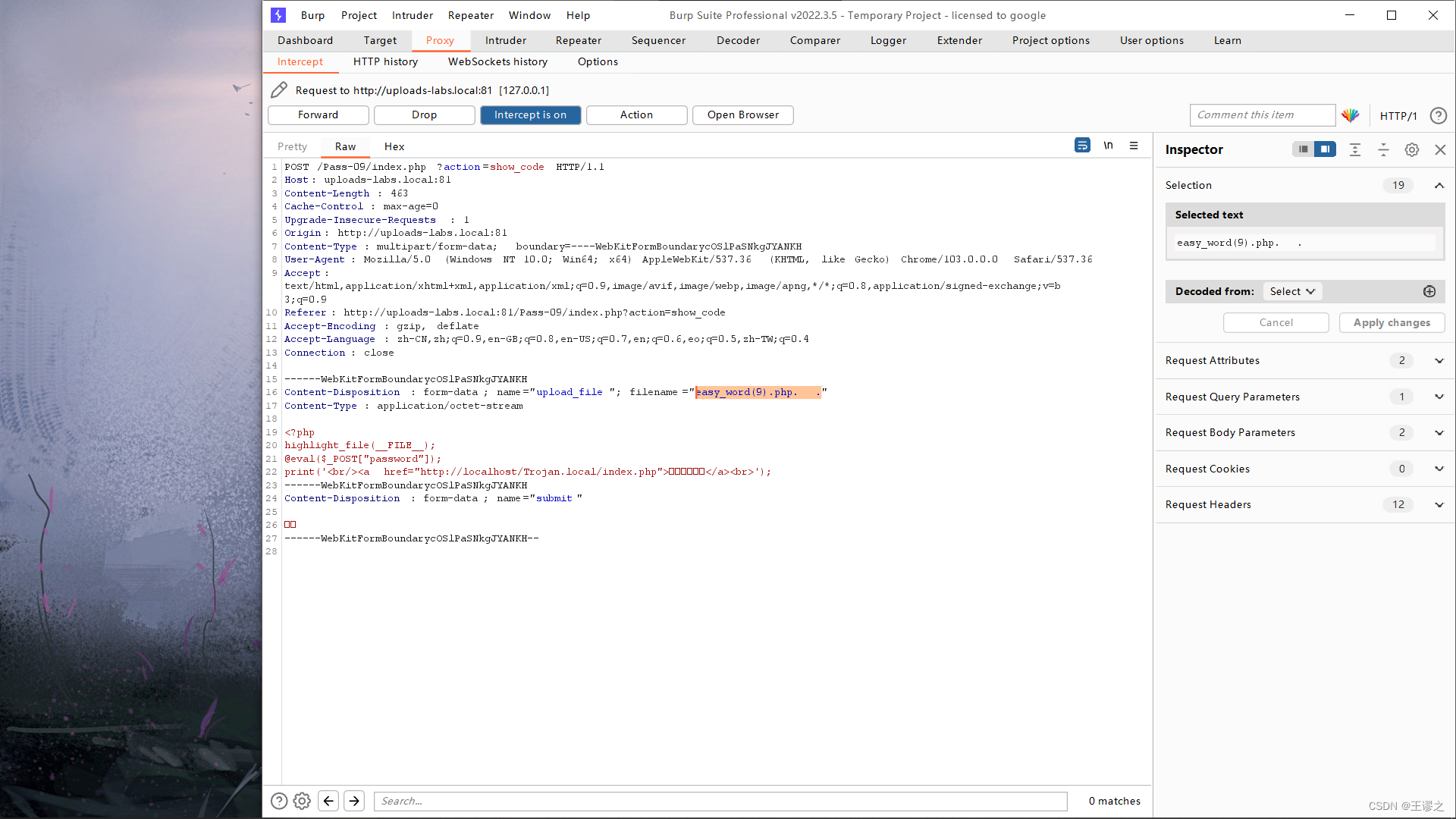Open the Decoded from Select dropdown
This screenshot has height=819, width=1456.
(1292, 291)
